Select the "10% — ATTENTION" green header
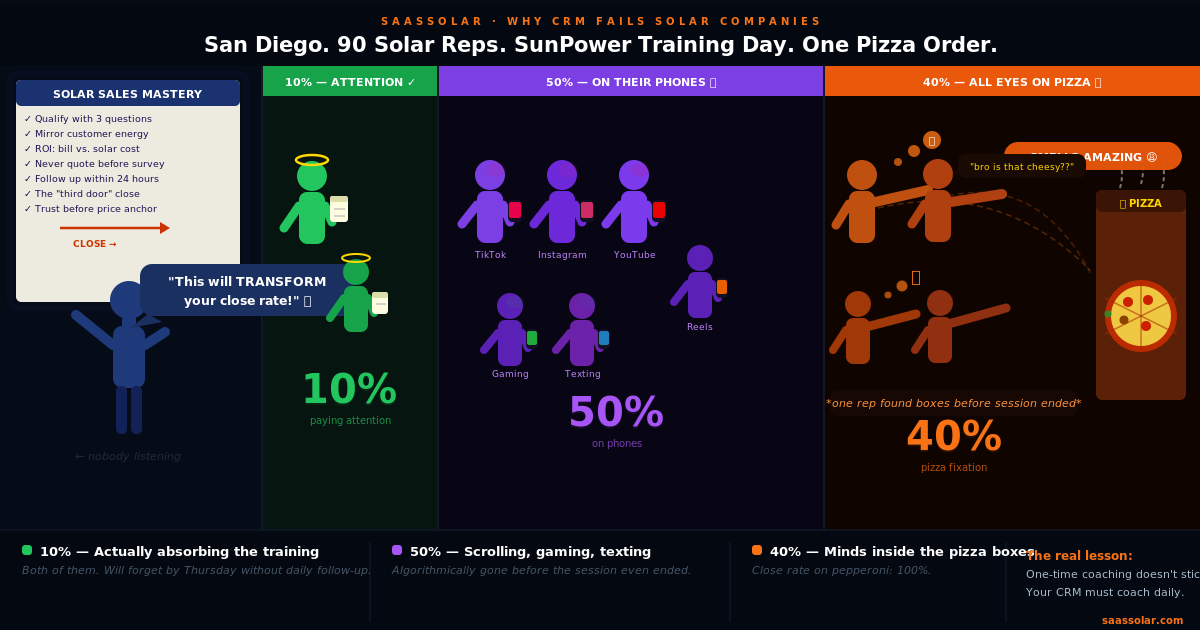1200x630 pixels. pyautogui.click(x=350, y=81)
